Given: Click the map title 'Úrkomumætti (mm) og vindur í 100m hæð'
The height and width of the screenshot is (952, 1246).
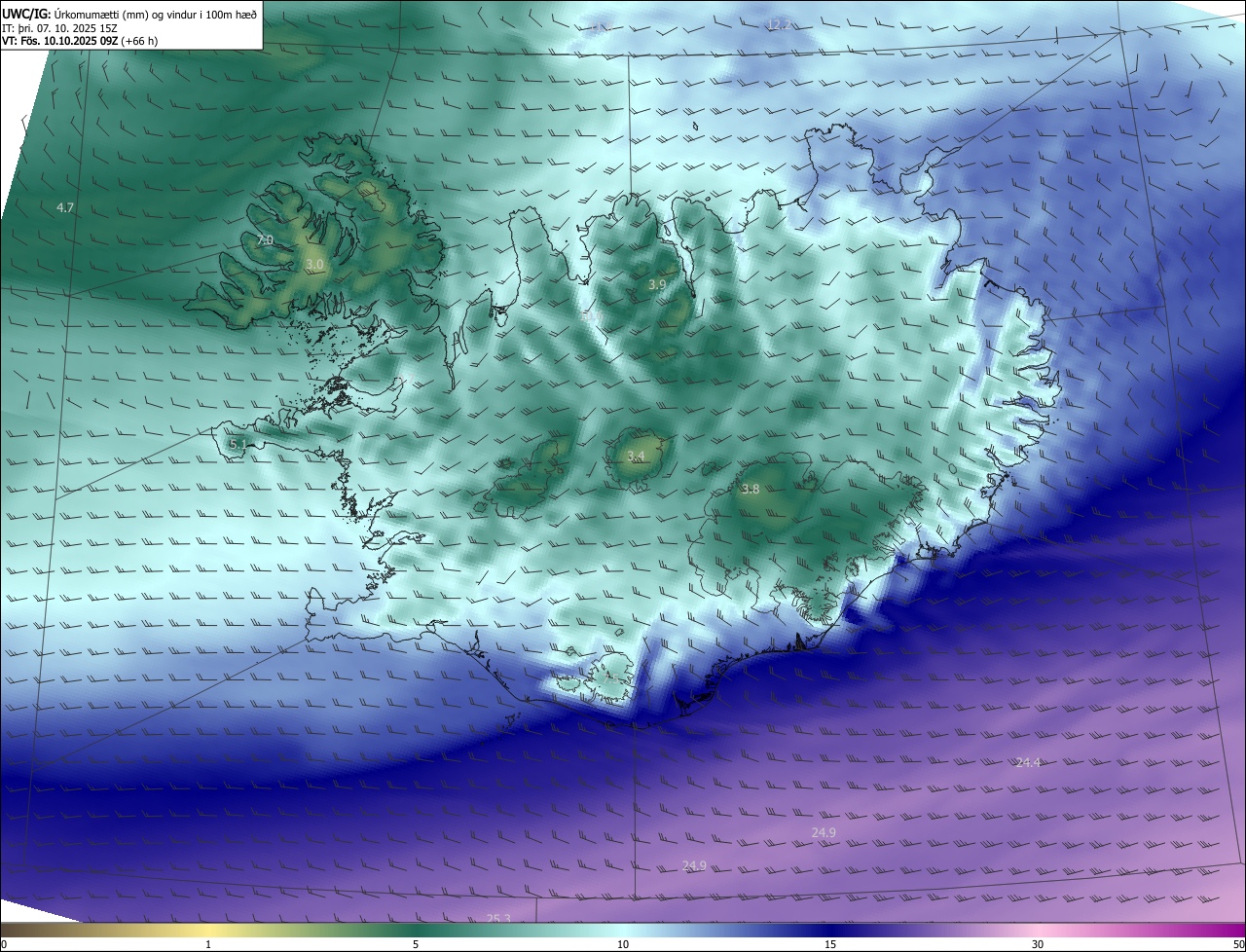Looking at the screenshot, I should pos(155,14).
